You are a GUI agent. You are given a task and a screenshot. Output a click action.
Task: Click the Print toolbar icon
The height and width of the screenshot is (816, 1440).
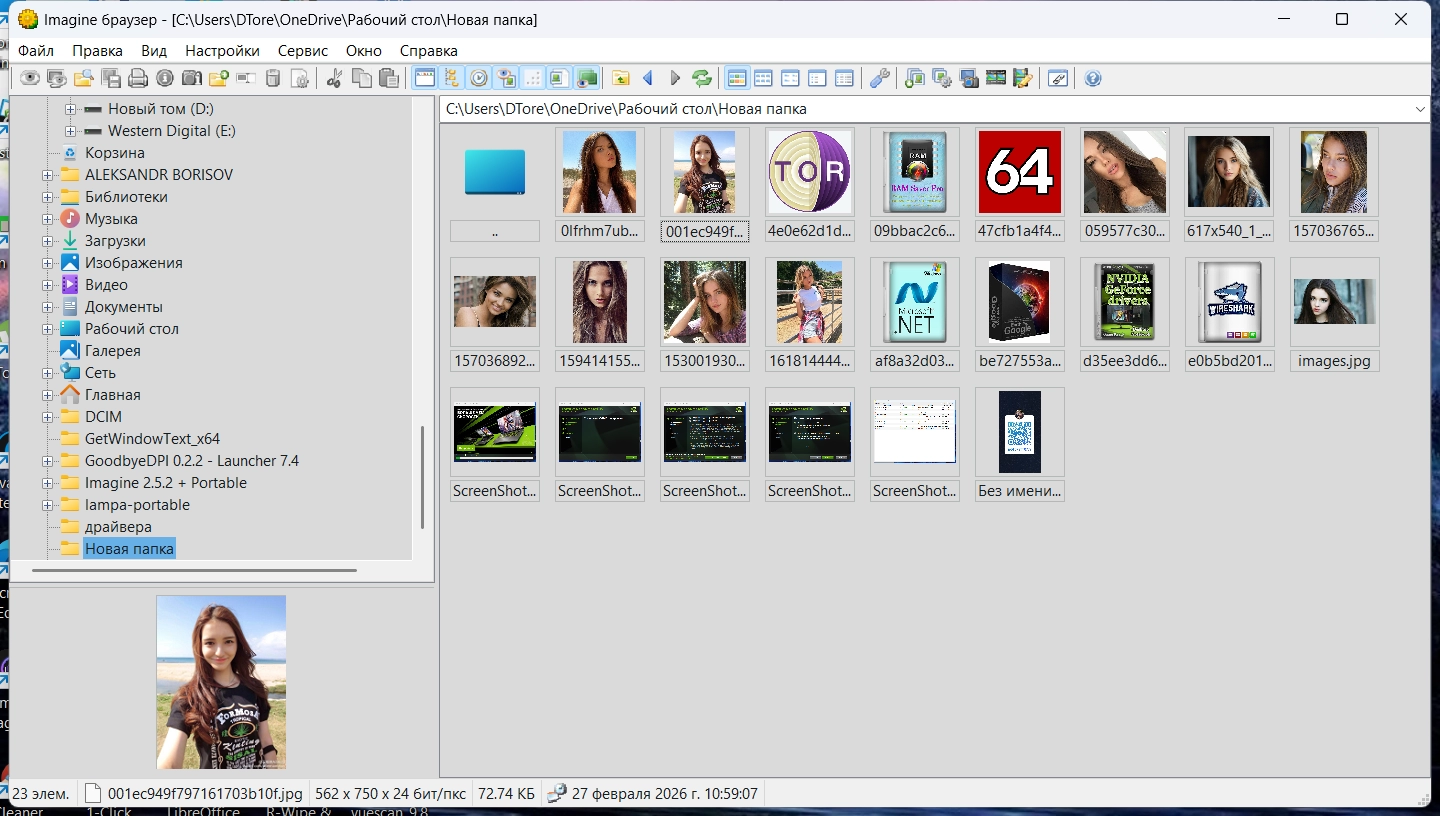click(138, 78)
